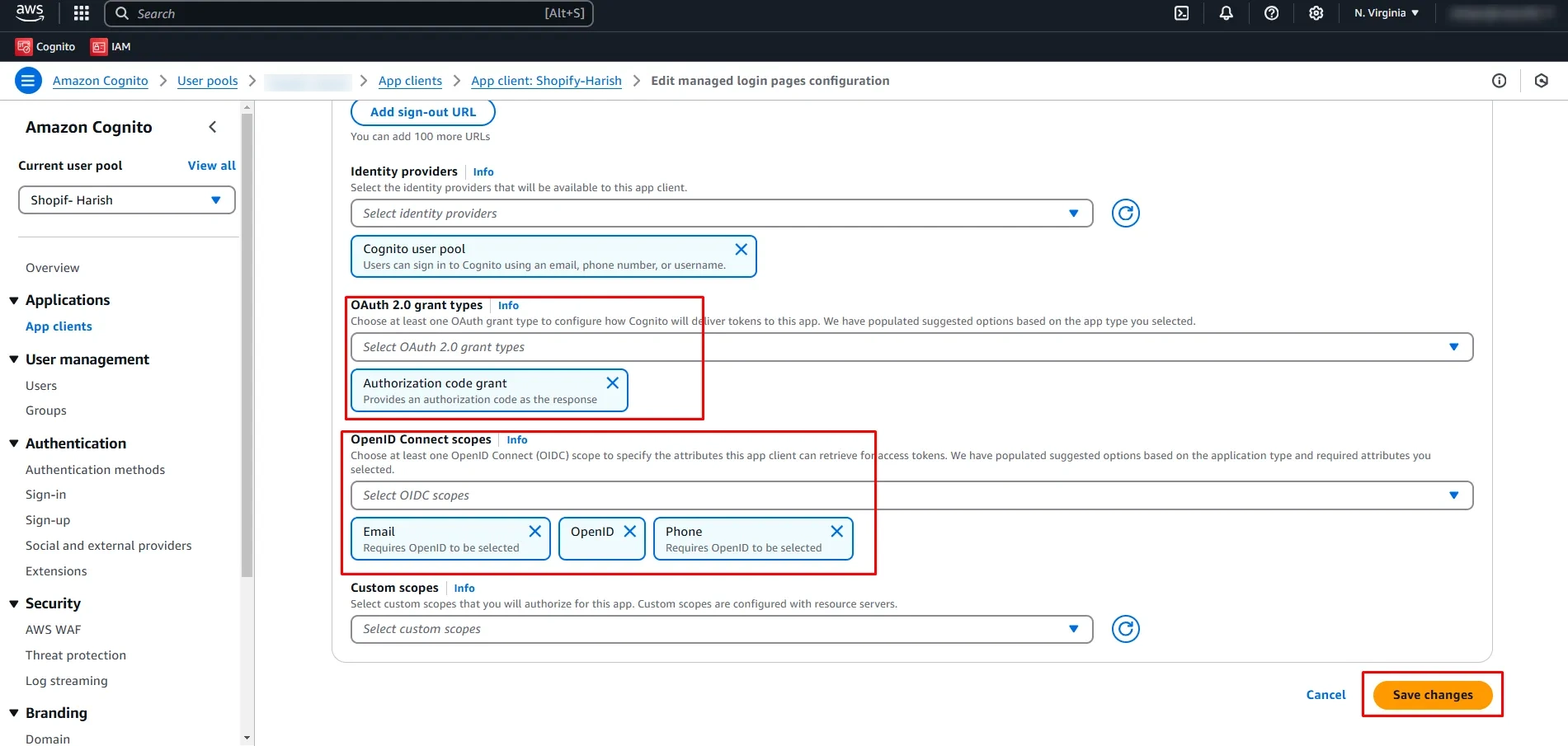Image resolution: width=1568 pixels, height=746 pixels.
Task: Open Extensions in sidebar
Action: [x=56, y=571]
